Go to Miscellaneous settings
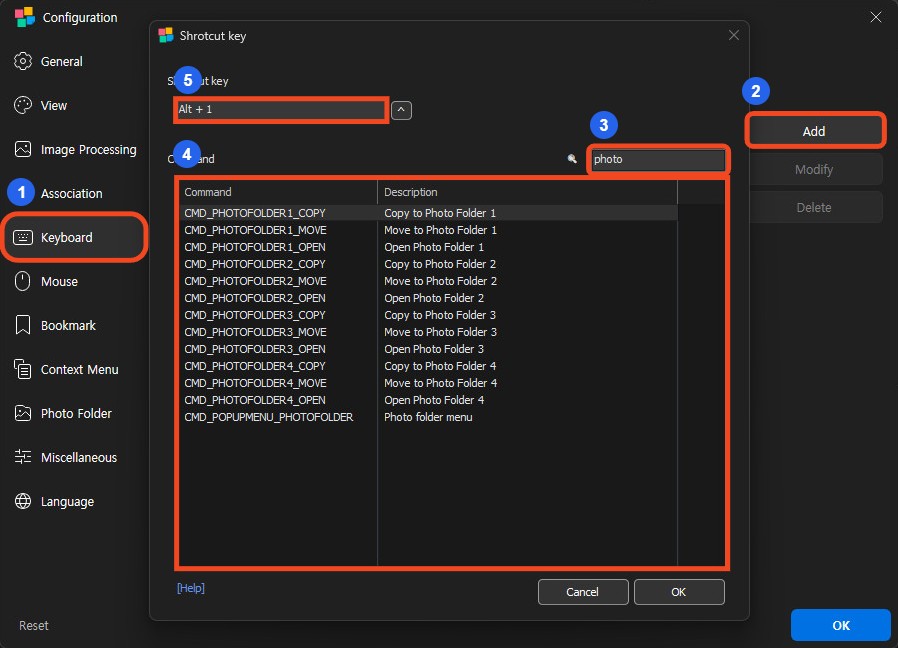This screenshot has height=648, width=898. [79, 457]
